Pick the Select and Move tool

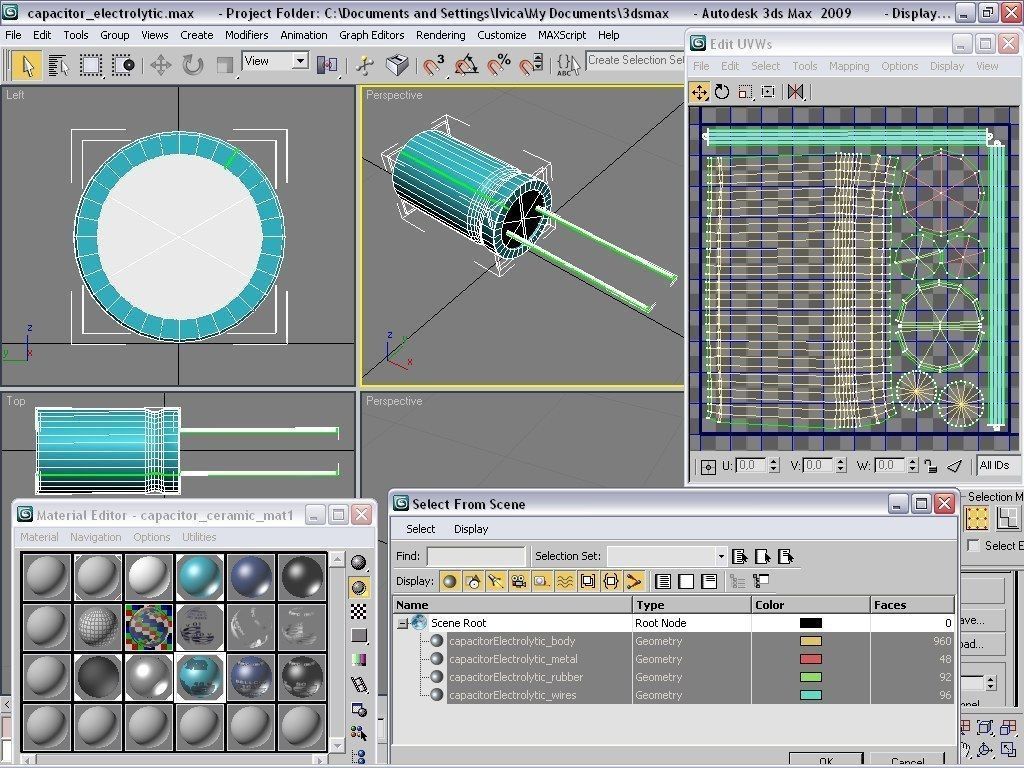161,65
